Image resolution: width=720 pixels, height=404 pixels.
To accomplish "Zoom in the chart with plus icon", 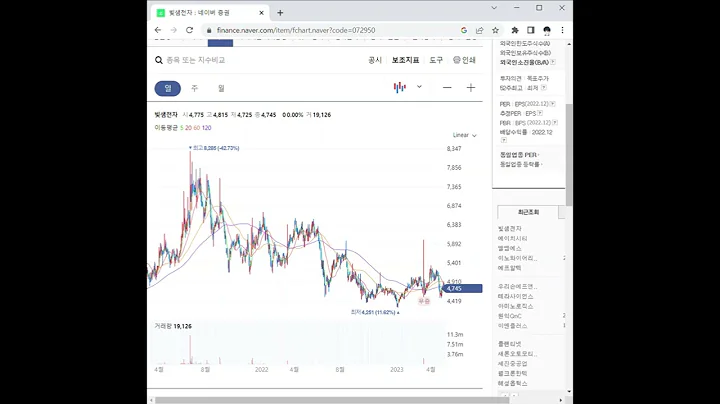I will (x=471, y=88).
